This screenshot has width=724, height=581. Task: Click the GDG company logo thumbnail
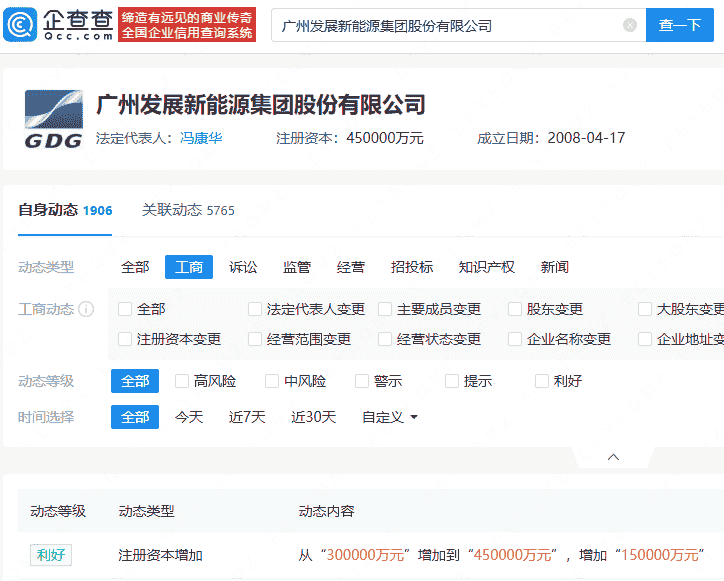click(53, 121)
